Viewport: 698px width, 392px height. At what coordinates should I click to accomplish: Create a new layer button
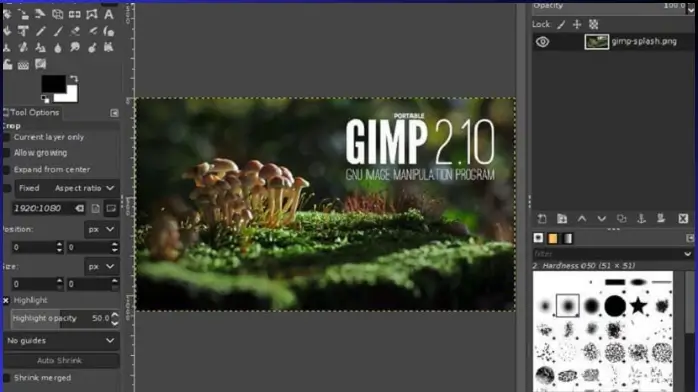point(542,218)
